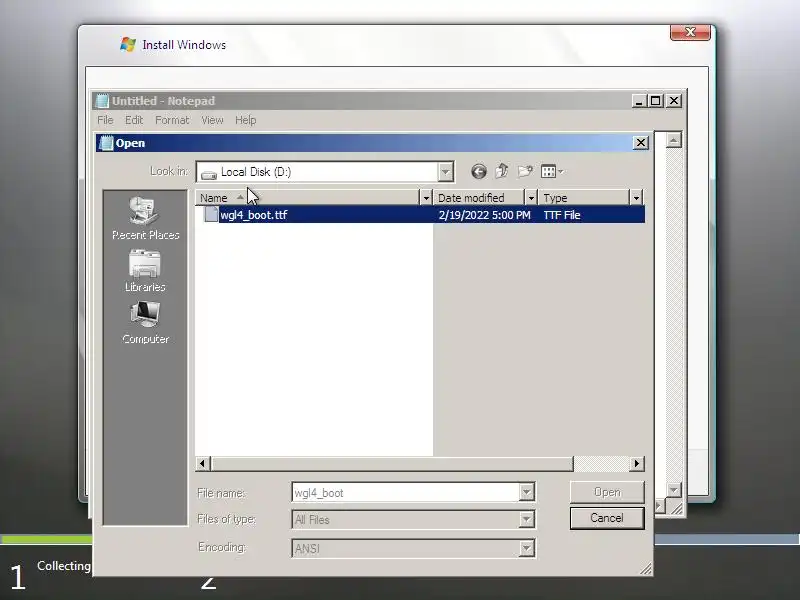This screenshot has width=800, height=600.
Task: Open the View Menu icon dropdown
Action: (x=552, y=171)
